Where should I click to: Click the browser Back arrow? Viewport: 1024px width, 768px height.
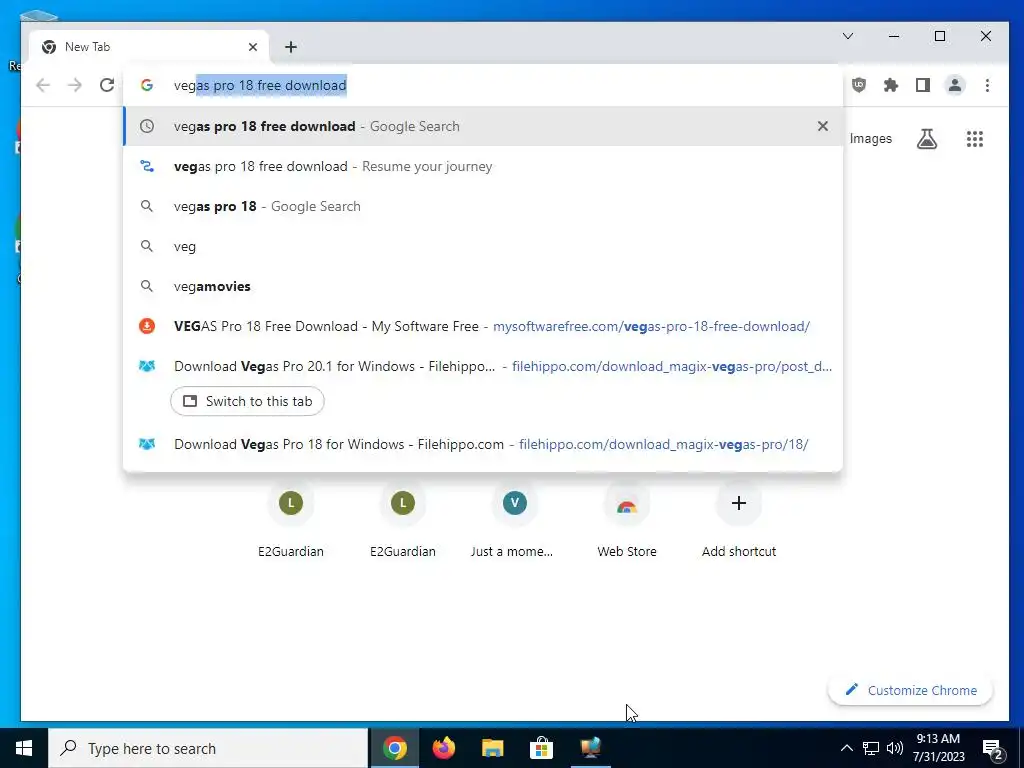pos(43,85)
